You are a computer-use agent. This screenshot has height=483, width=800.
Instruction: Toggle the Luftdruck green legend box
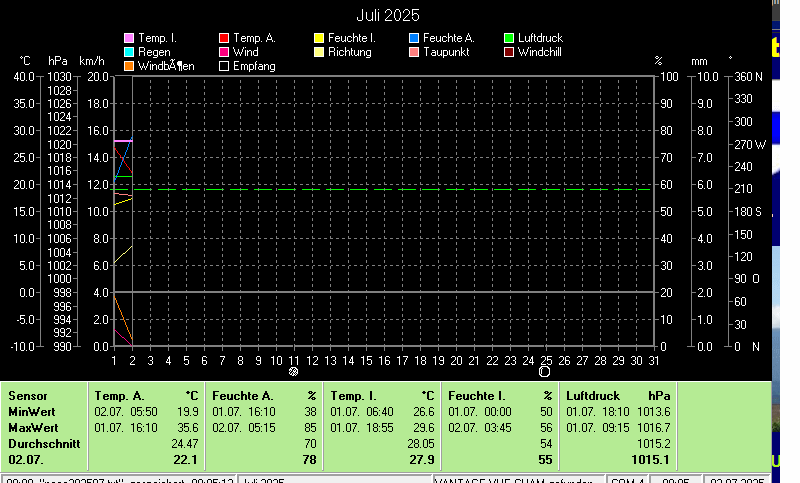point(509,38)
